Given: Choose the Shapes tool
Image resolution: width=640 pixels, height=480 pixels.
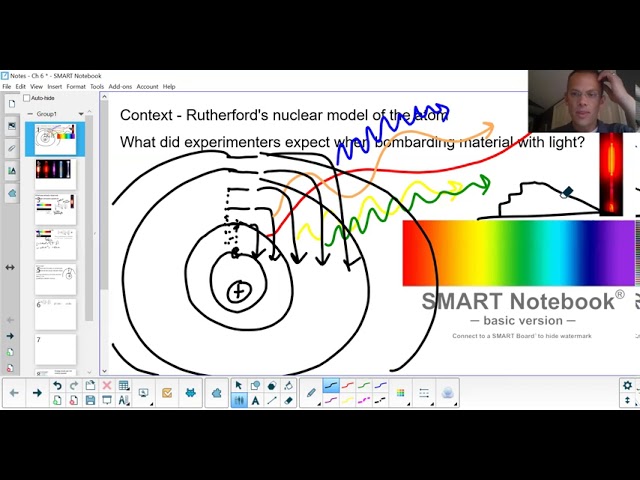Looking at the screenshot, I should pyautogui.click(x=256, y=385).
